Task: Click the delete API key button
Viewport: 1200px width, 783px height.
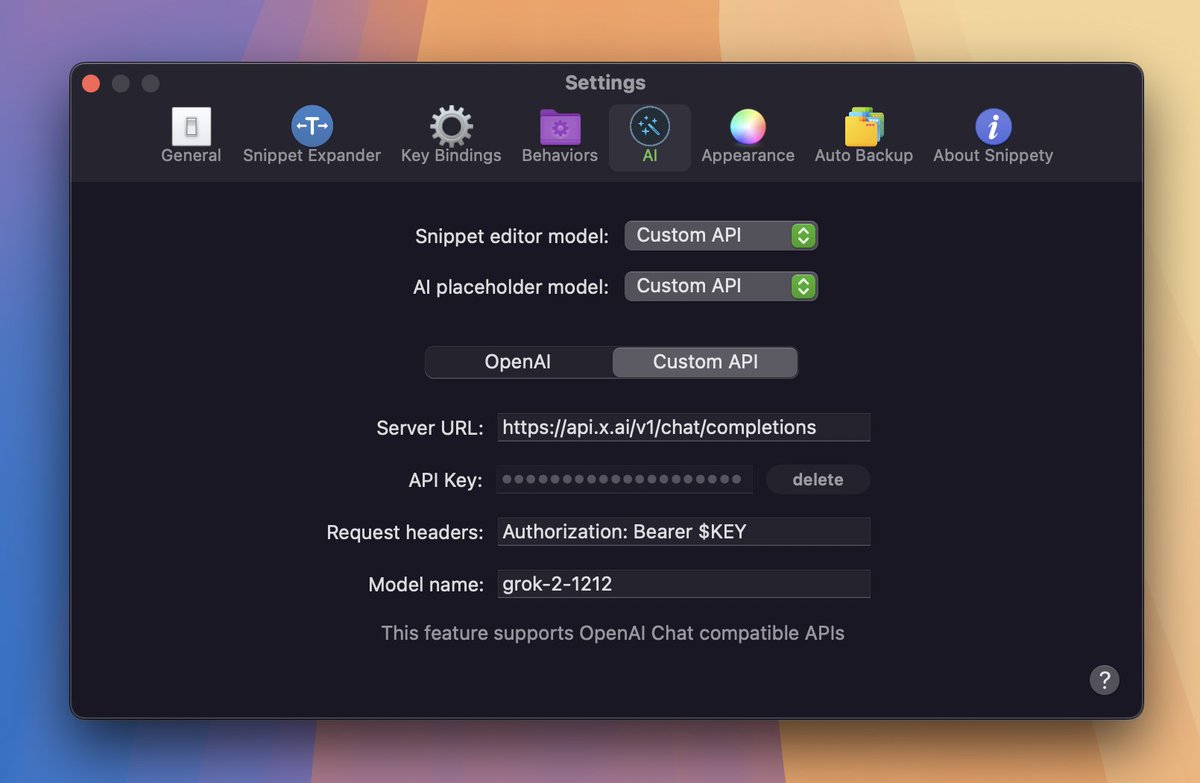Action: [818, 480]
